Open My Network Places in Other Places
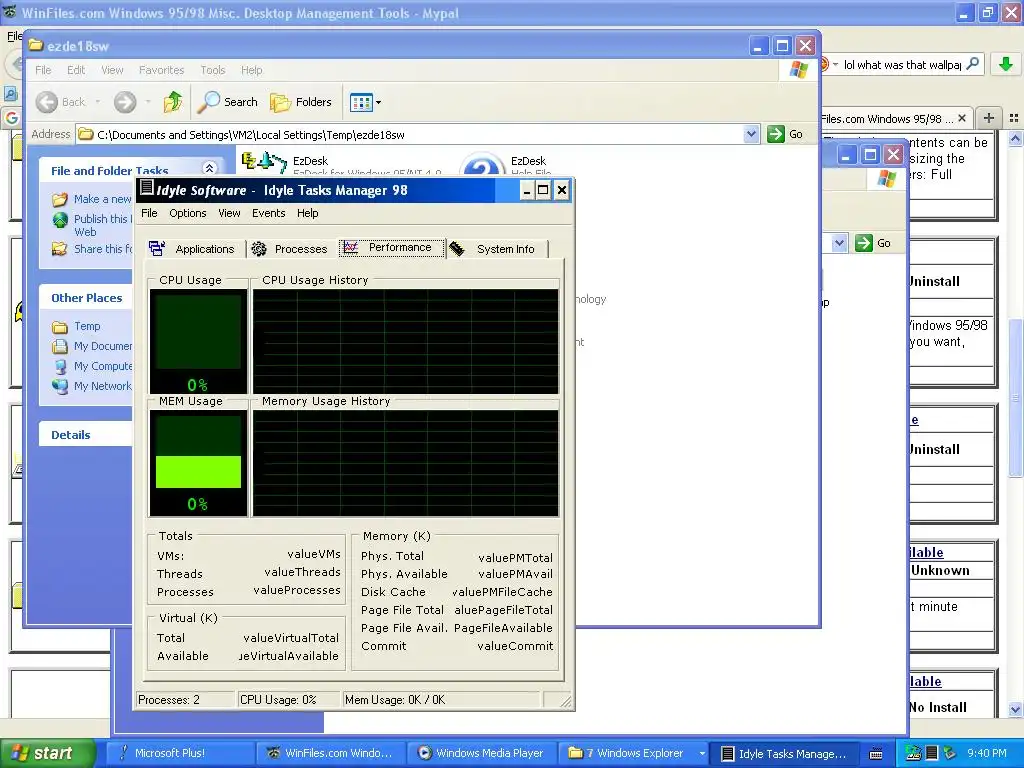Screen dimensions: 1024x768 [93, 386]
